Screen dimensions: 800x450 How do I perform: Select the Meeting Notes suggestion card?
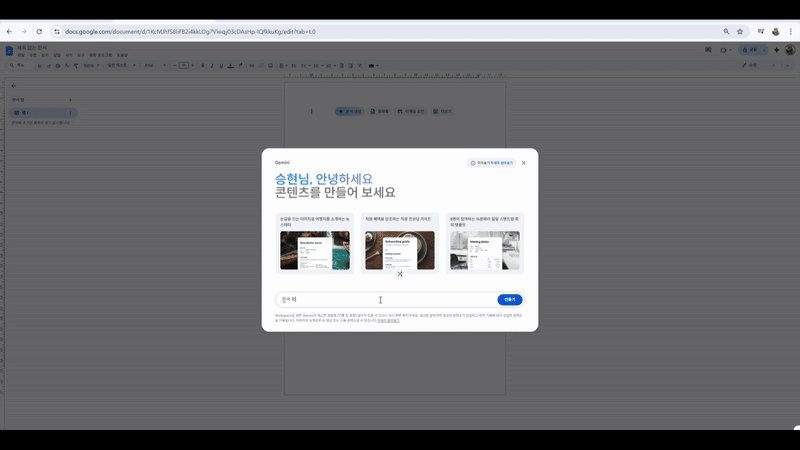[484, 244]
